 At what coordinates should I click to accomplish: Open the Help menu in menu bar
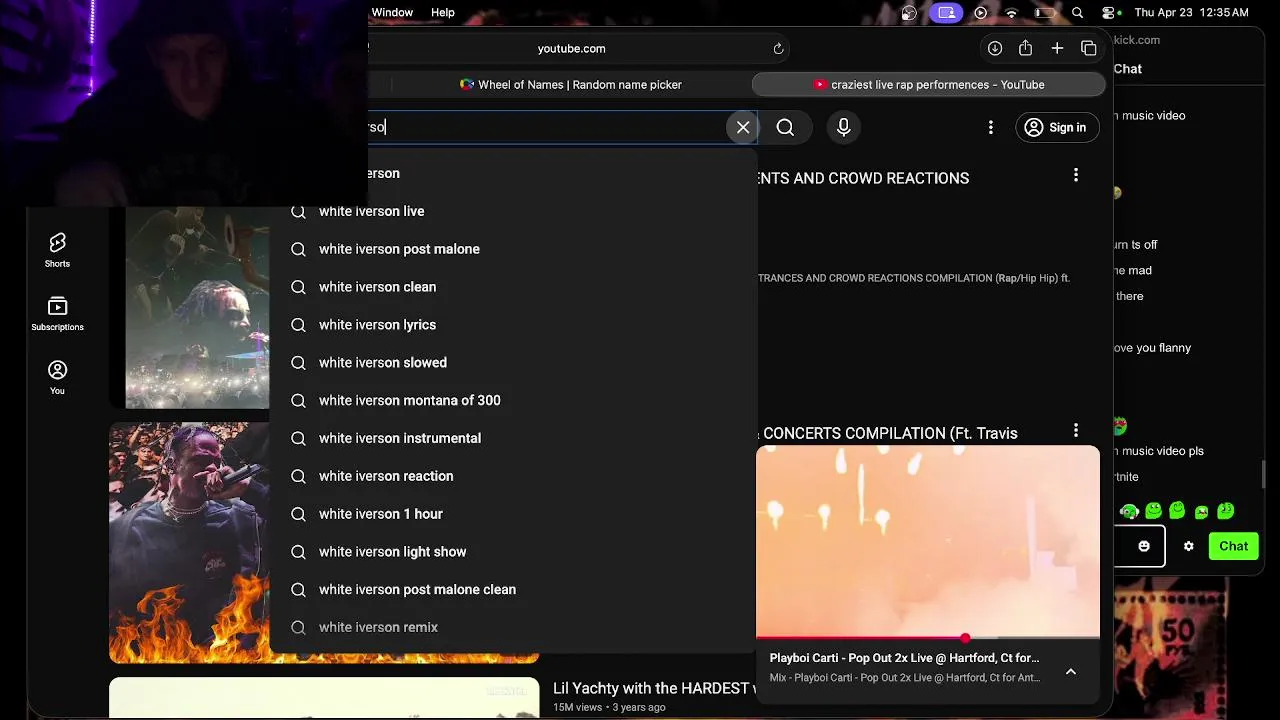(x=443, y=12)
